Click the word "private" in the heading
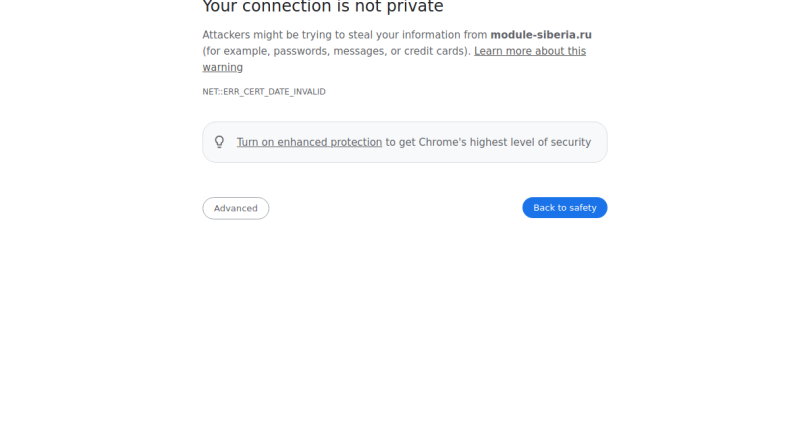810x424 pixels. click(414, 8)
